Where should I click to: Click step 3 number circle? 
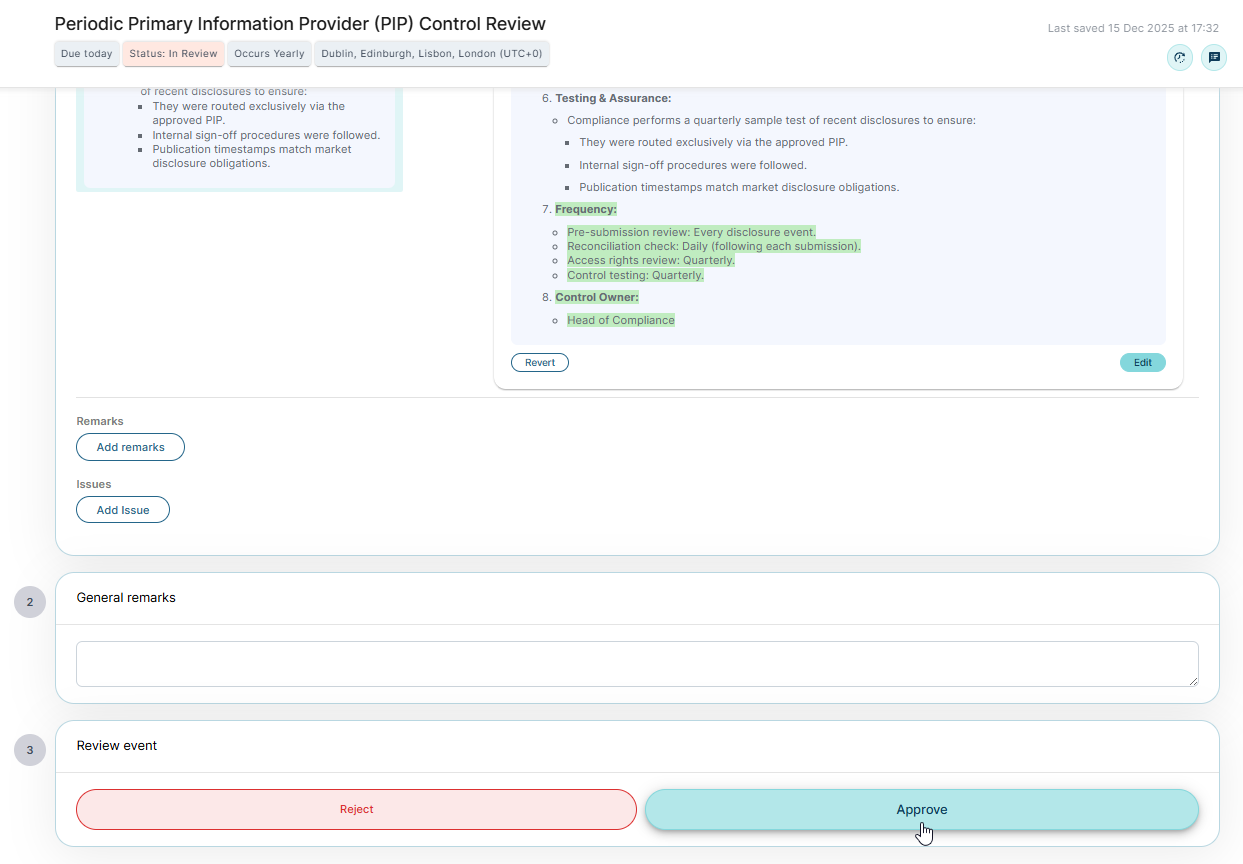[x=30, y=750]
